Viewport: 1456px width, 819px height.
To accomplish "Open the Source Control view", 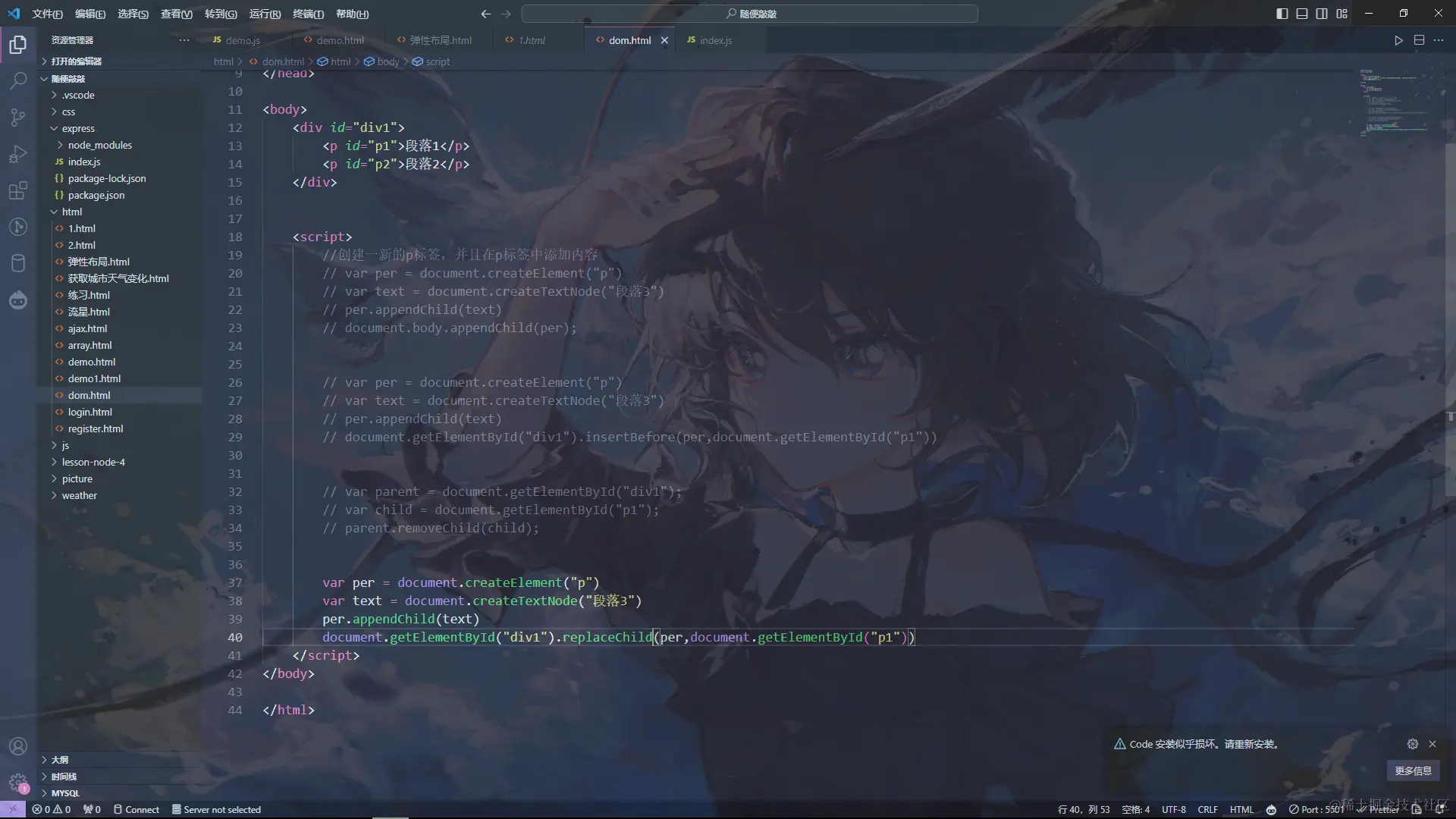I will click(18, 117).
